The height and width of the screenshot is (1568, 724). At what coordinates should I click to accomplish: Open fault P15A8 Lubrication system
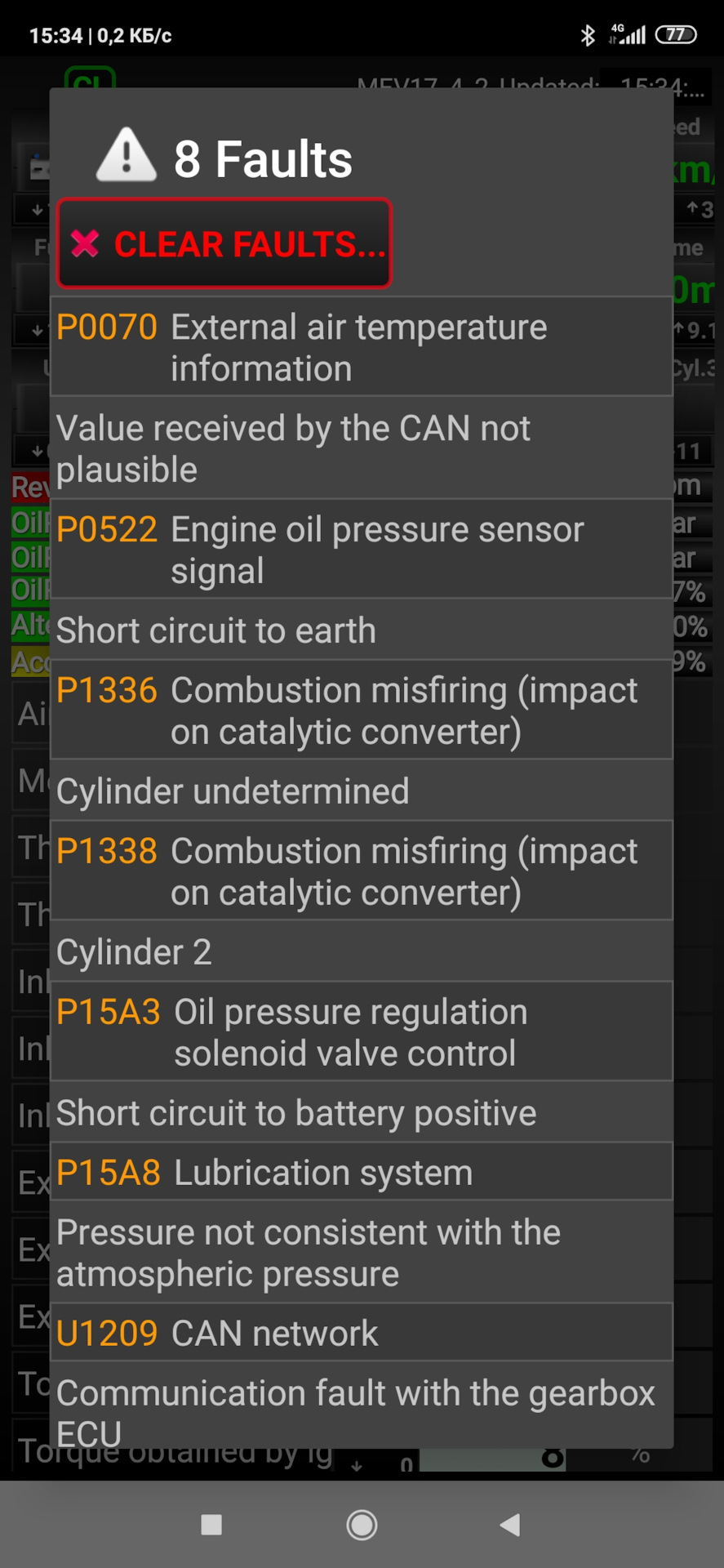[x=362, y=1172]
